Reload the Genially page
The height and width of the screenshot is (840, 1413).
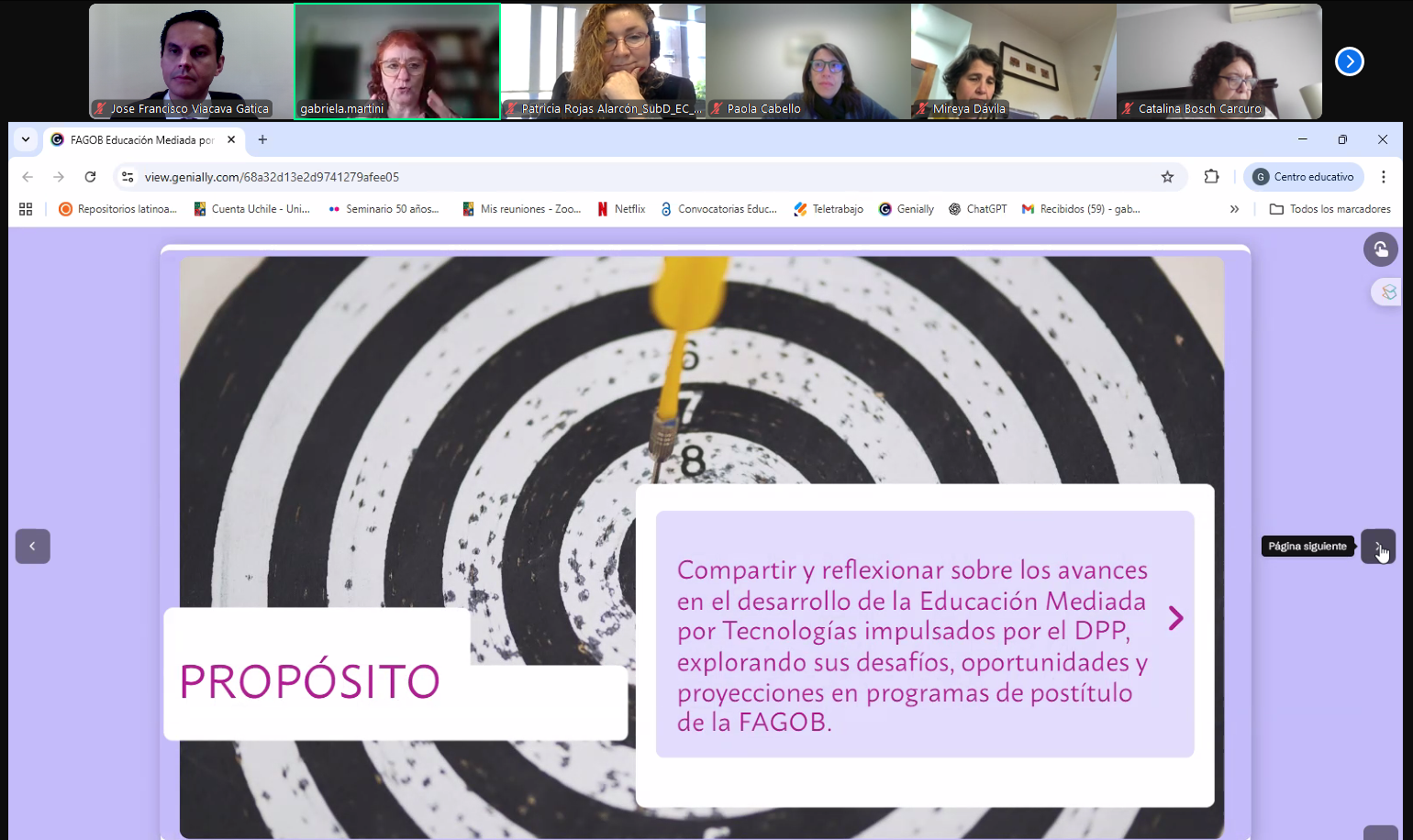coord(90,177)
